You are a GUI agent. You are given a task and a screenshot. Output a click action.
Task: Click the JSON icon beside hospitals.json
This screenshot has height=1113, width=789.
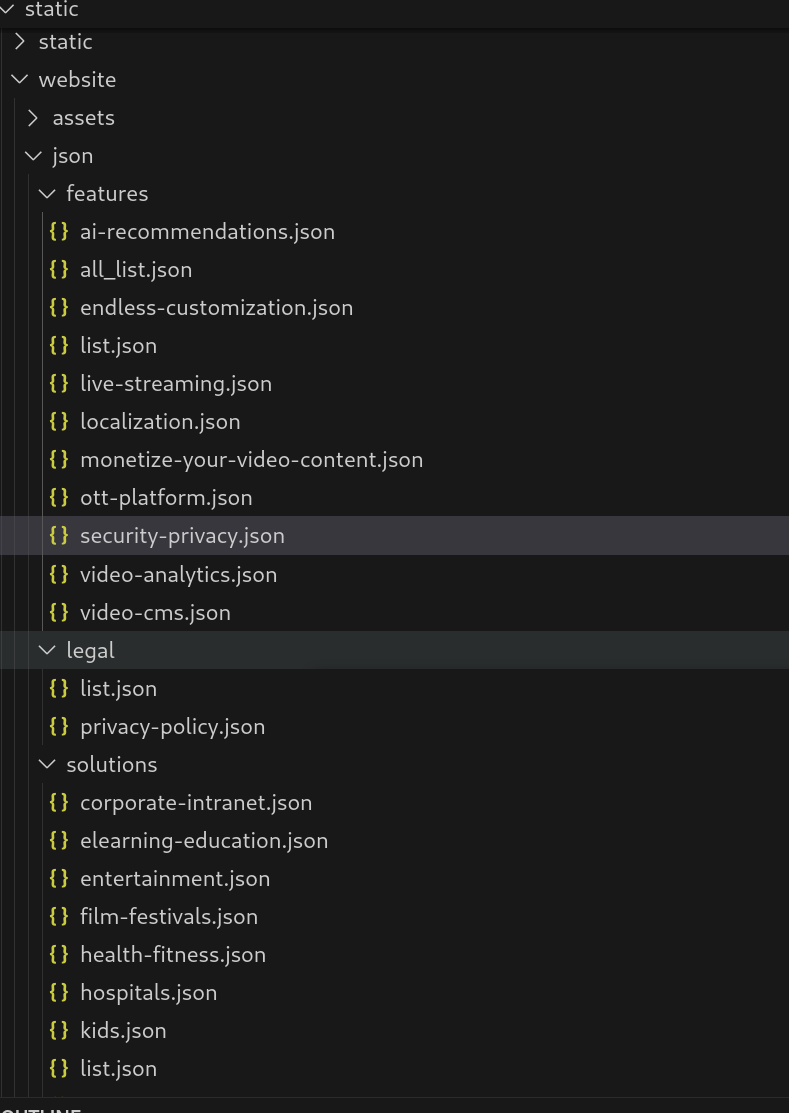point(59,992)
